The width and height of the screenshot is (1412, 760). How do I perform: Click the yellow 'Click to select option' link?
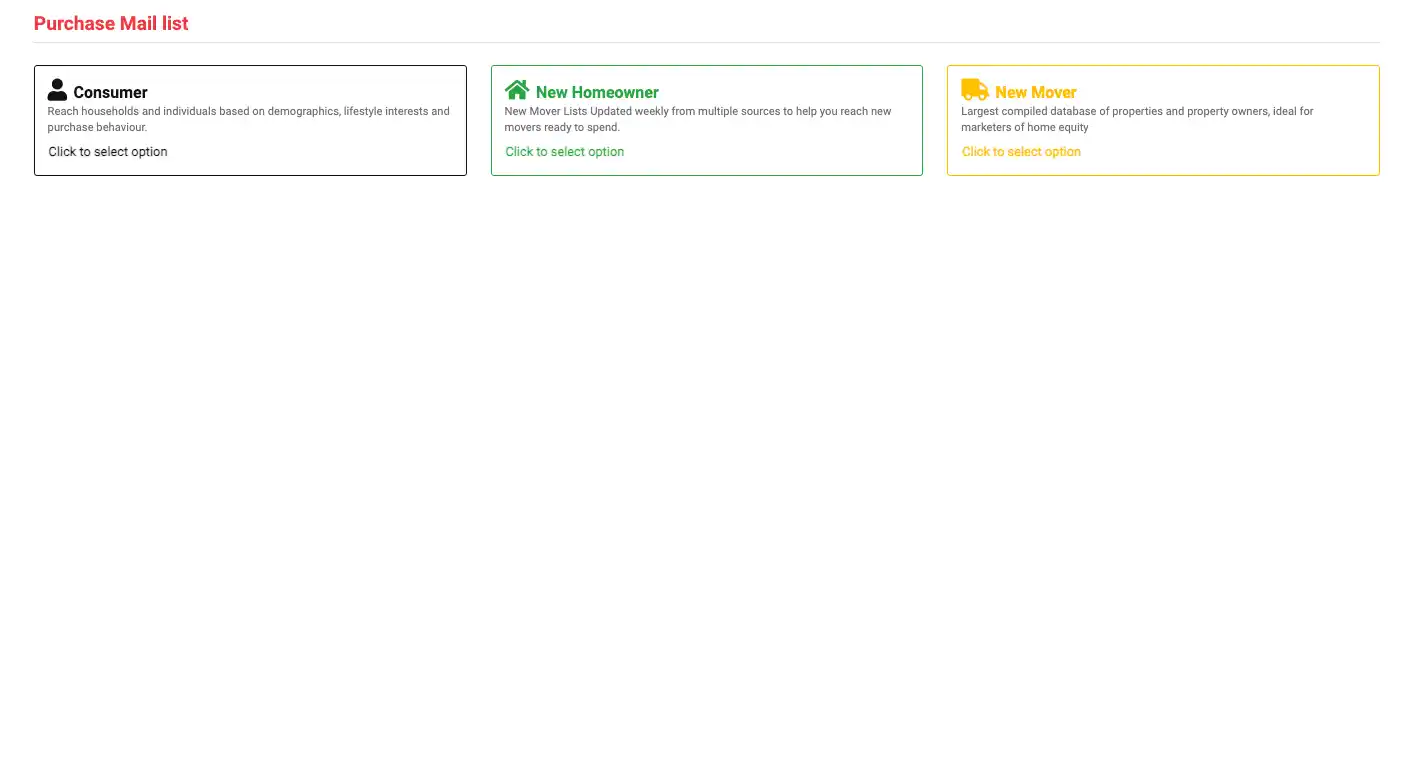click(1021, 152)
